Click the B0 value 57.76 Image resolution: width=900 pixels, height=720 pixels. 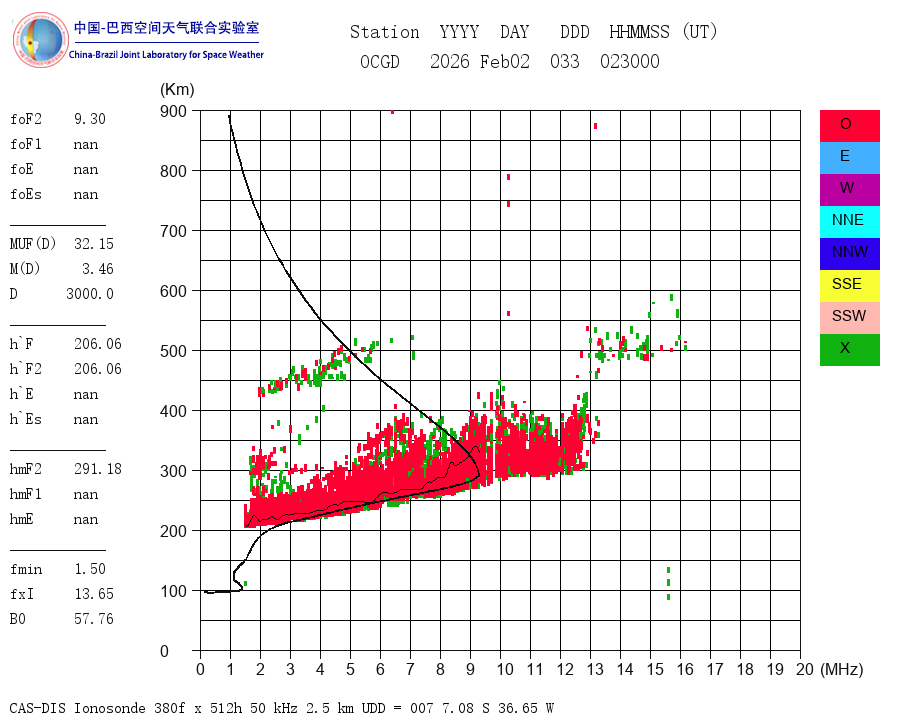pyautogui.click(x=93, y=619)
